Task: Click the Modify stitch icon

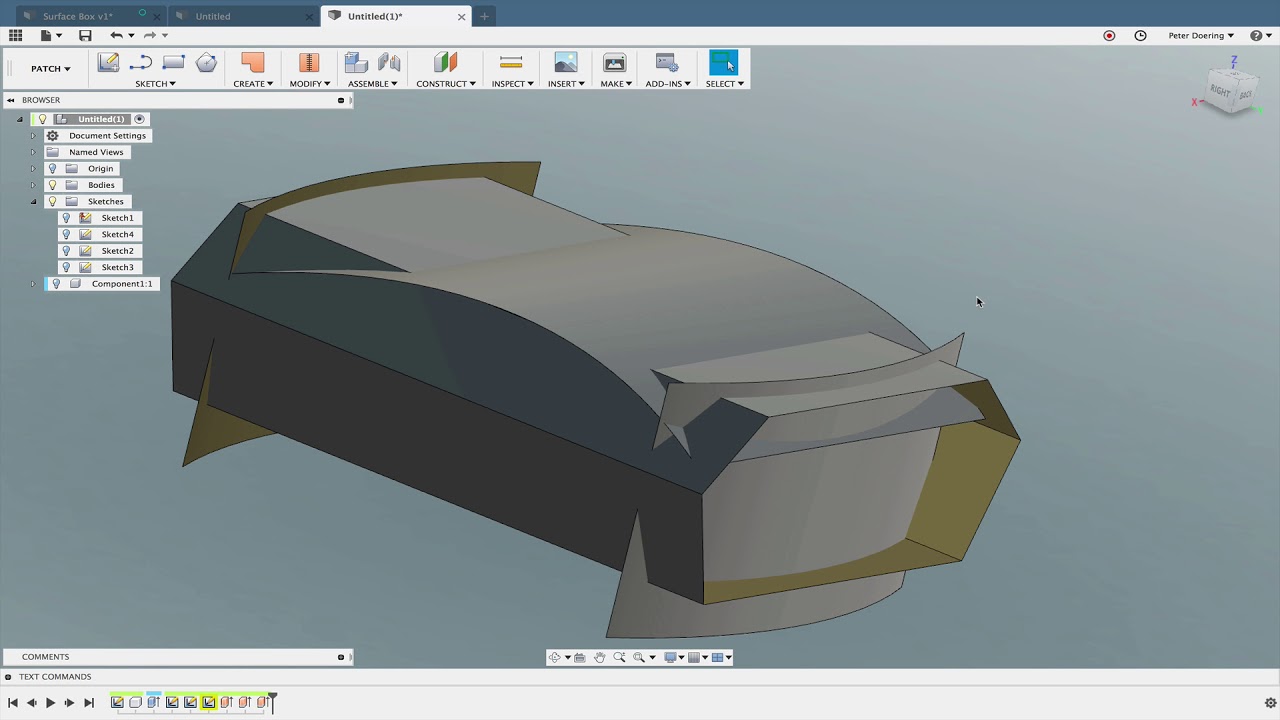Action: tap(309, 62)
